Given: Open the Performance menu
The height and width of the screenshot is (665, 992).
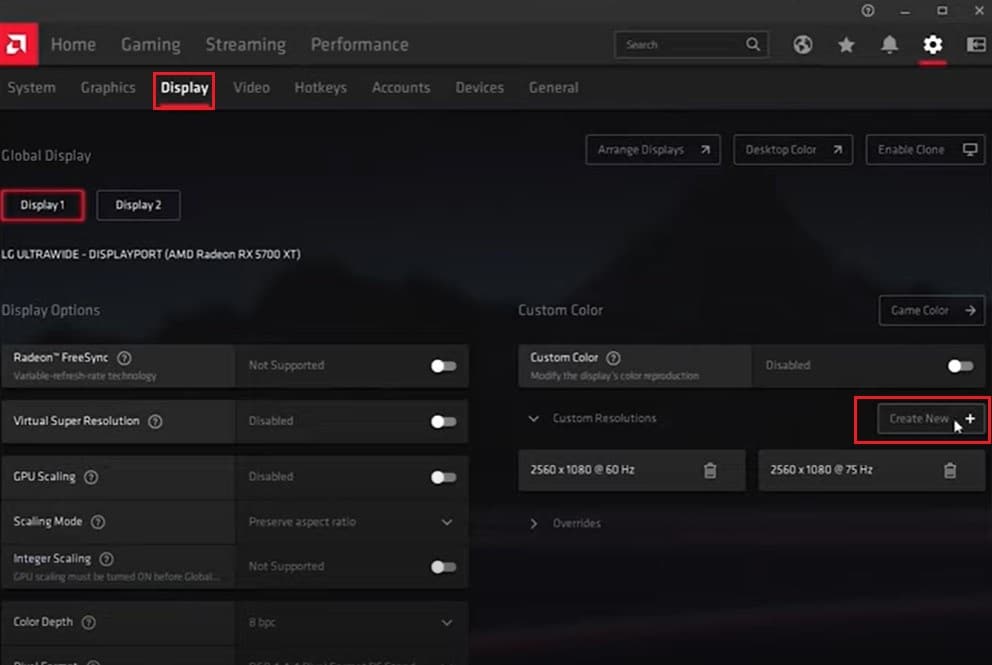Looking at the screenshot, I should 359,44.
